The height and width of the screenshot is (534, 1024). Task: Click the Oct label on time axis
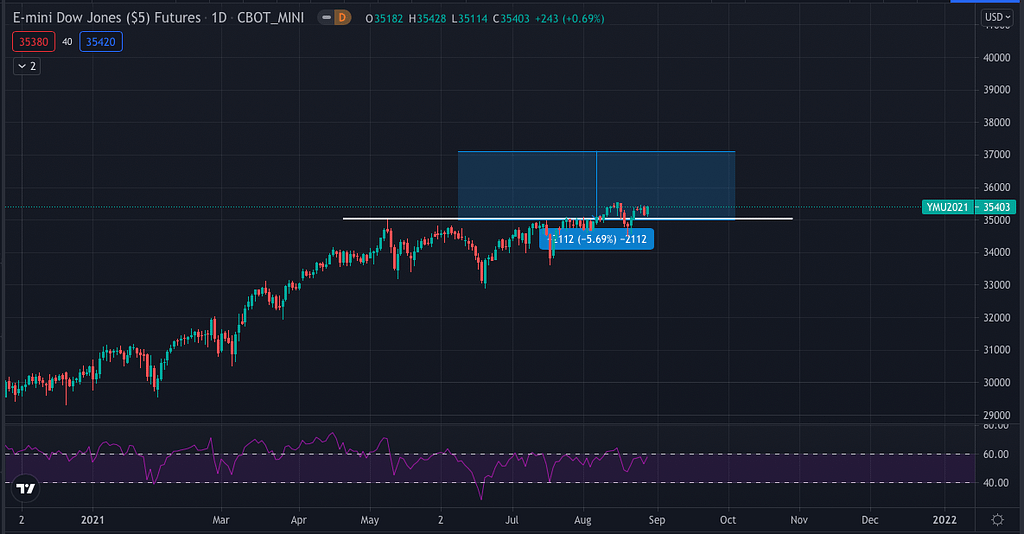tap(728, 520)
